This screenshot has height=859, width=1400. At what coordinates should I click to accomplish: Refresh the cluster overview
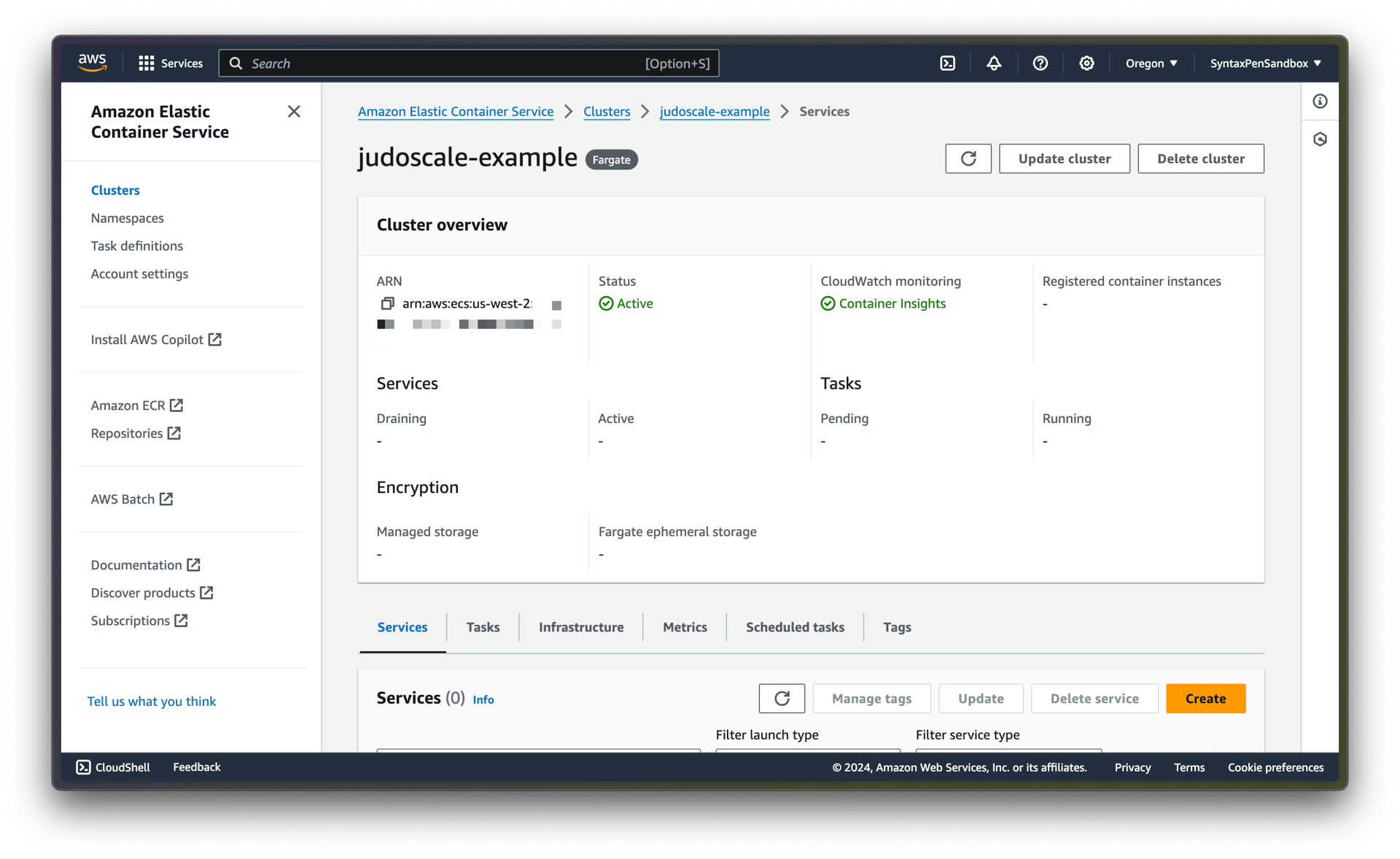tap(968, 158)
